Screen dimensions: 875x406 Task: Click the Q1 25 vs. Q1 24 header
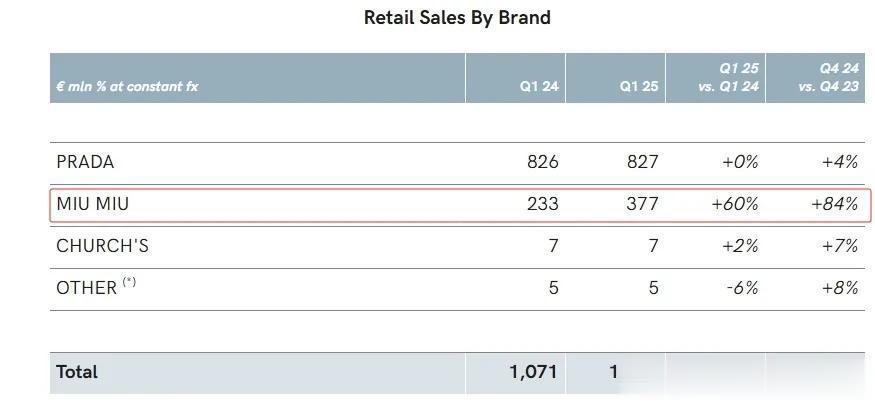point(728,78)
